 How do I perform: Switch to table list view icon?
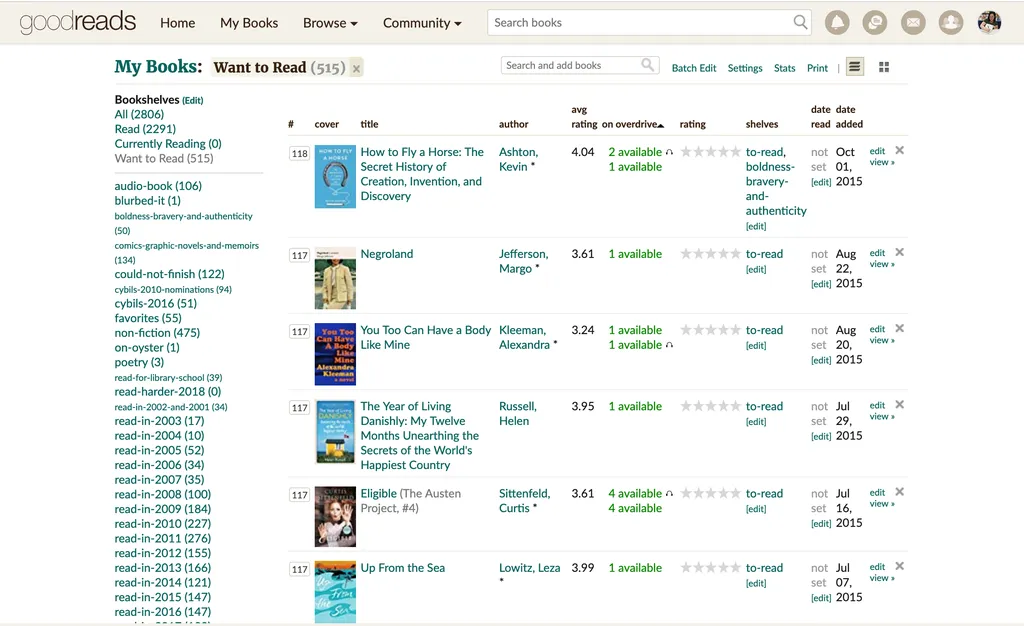(855, 67)
